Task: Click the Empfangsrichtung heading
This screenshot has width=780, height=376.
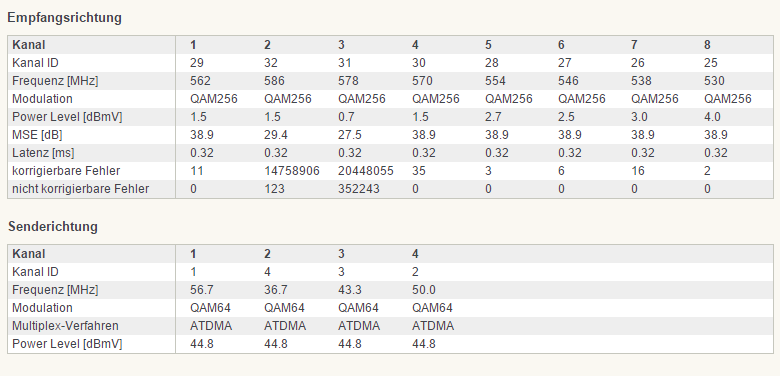Action: [x=64, y=17]
